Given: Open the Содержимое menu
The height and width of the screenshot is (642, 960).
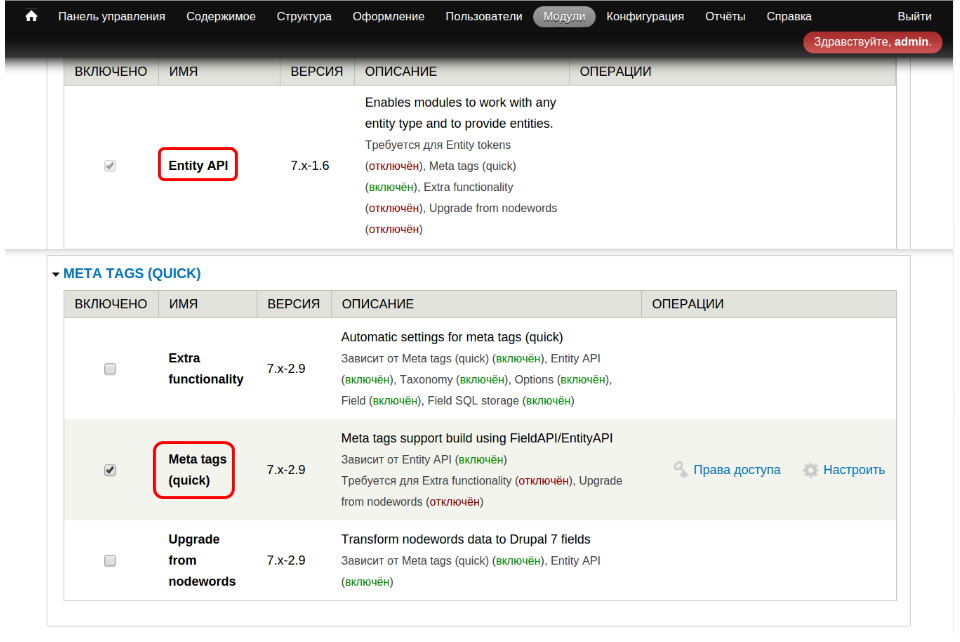Looking at the screenshot, I should click(221, 16).
